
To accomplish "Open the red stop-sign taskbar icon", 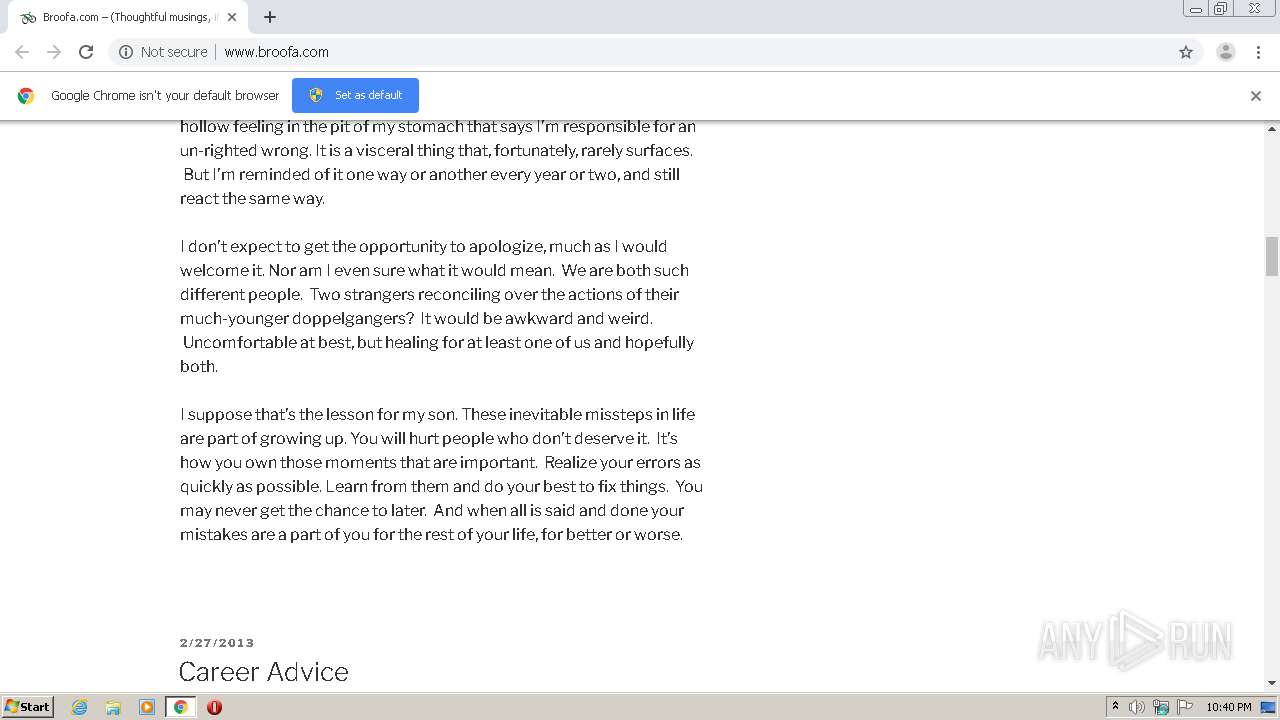I will [x=214, y=707].
